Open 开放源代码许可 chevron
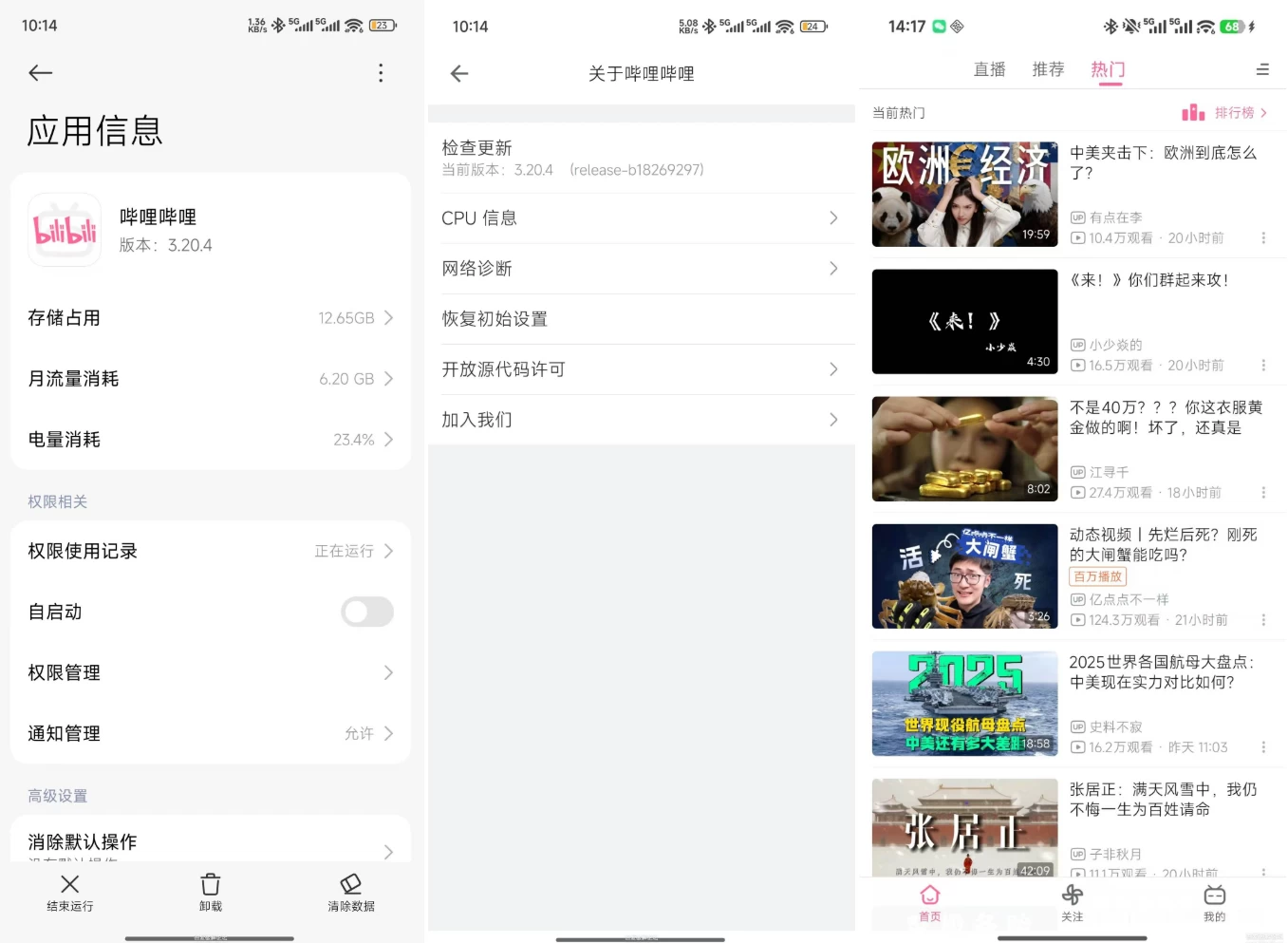The image size is (1288, 943). click(x=833, y=369)
